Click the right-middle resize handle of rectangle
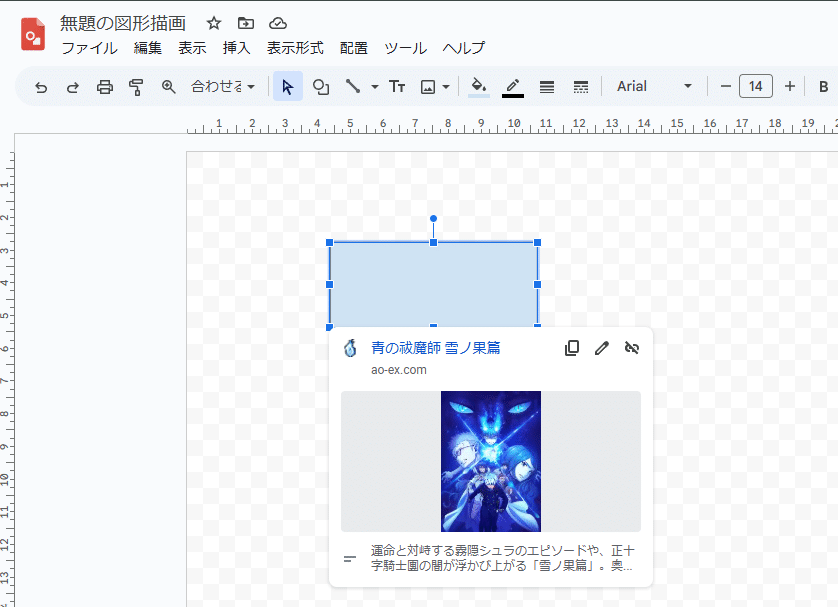The height and width of the screenshot is (607, 838). tap(538, 284)
